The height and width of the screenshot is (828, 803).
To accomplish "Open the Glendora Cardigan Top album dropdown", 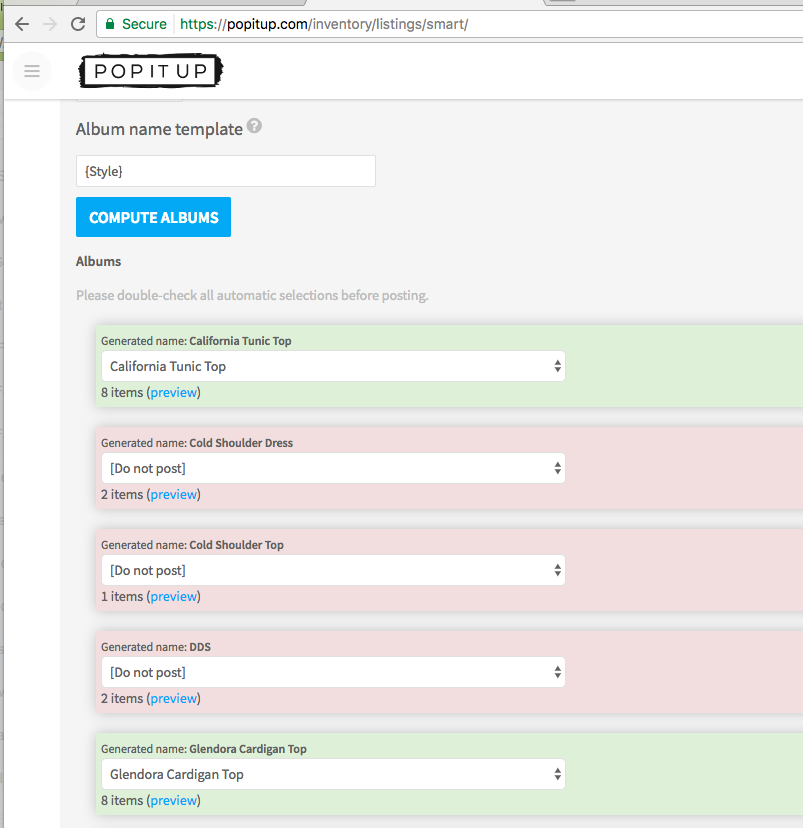I will pos(333,774).
